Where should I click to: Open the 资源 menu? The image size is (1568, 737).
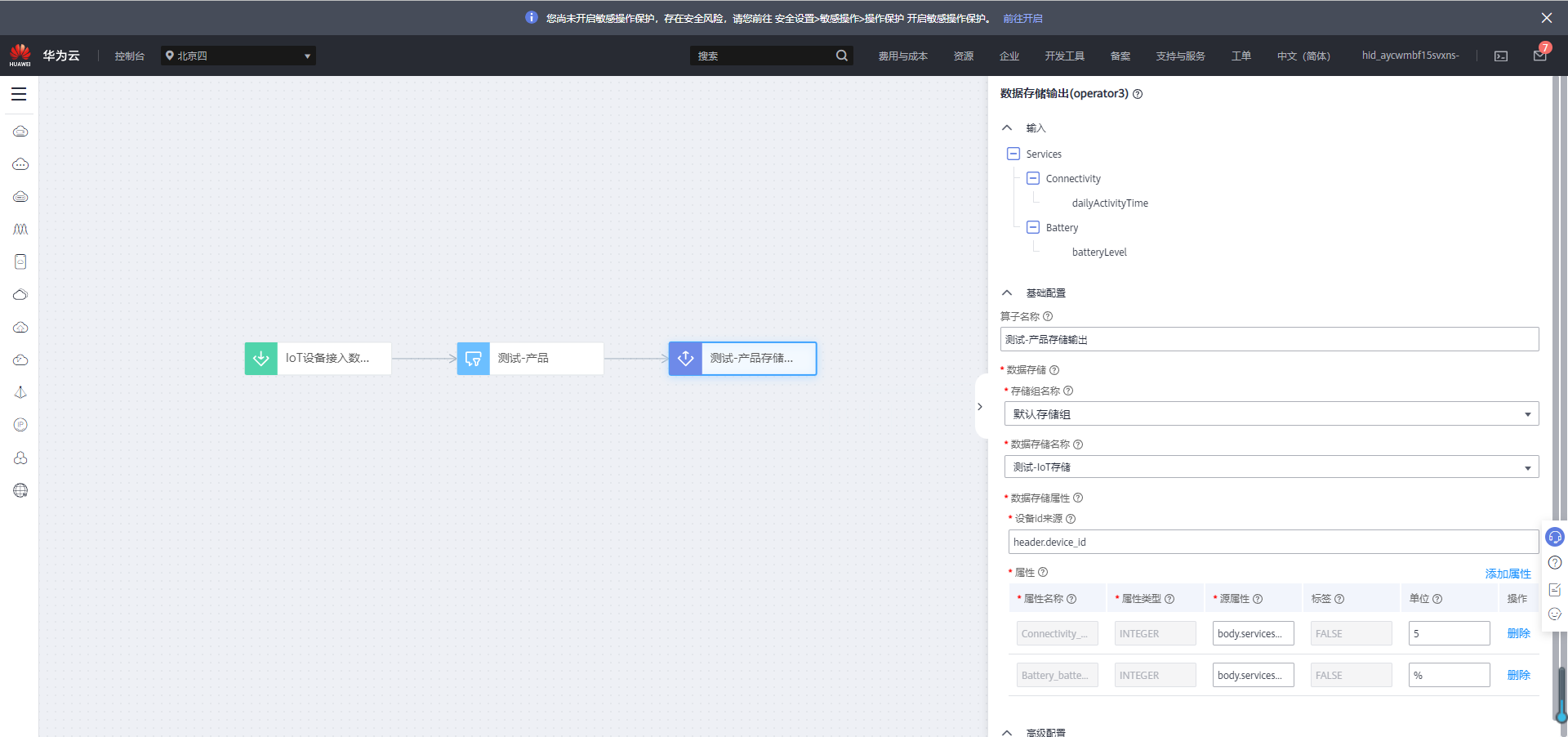tap(963, 56)
